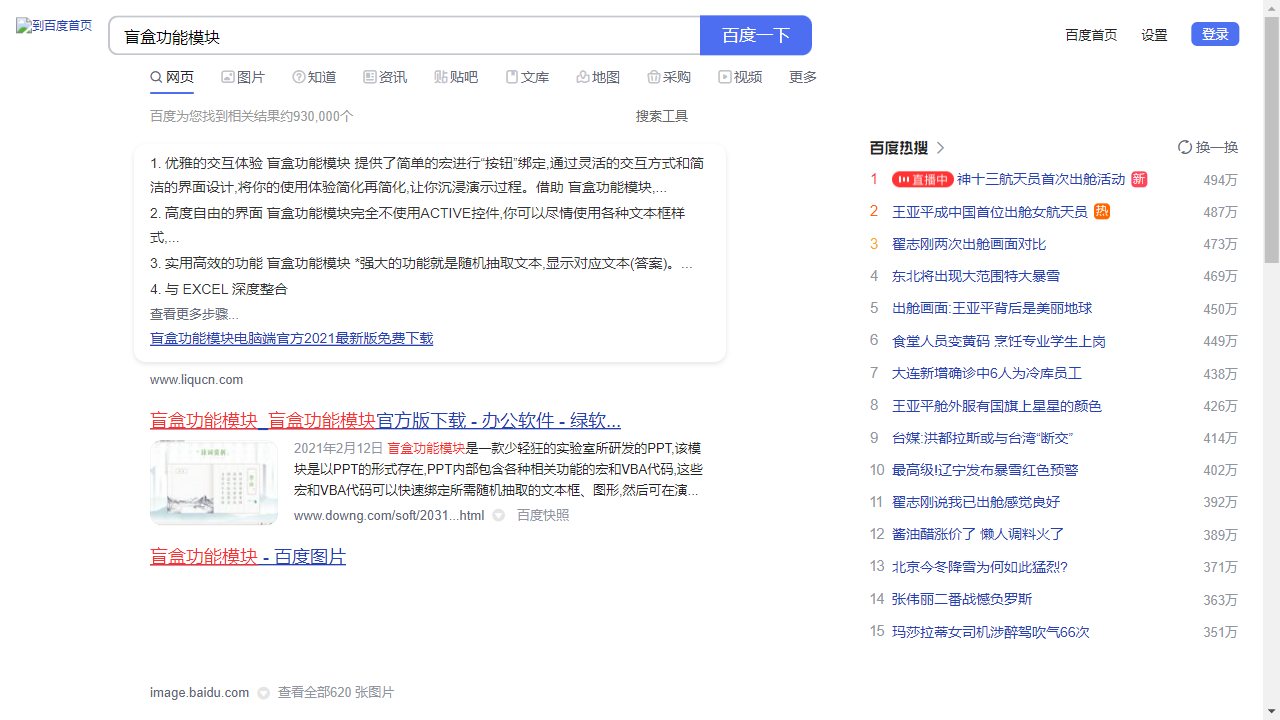Open hot search 王亚平成中国首位出舱女航天员
This screenshot has height=720, width=1280.
tap(990, 212)
